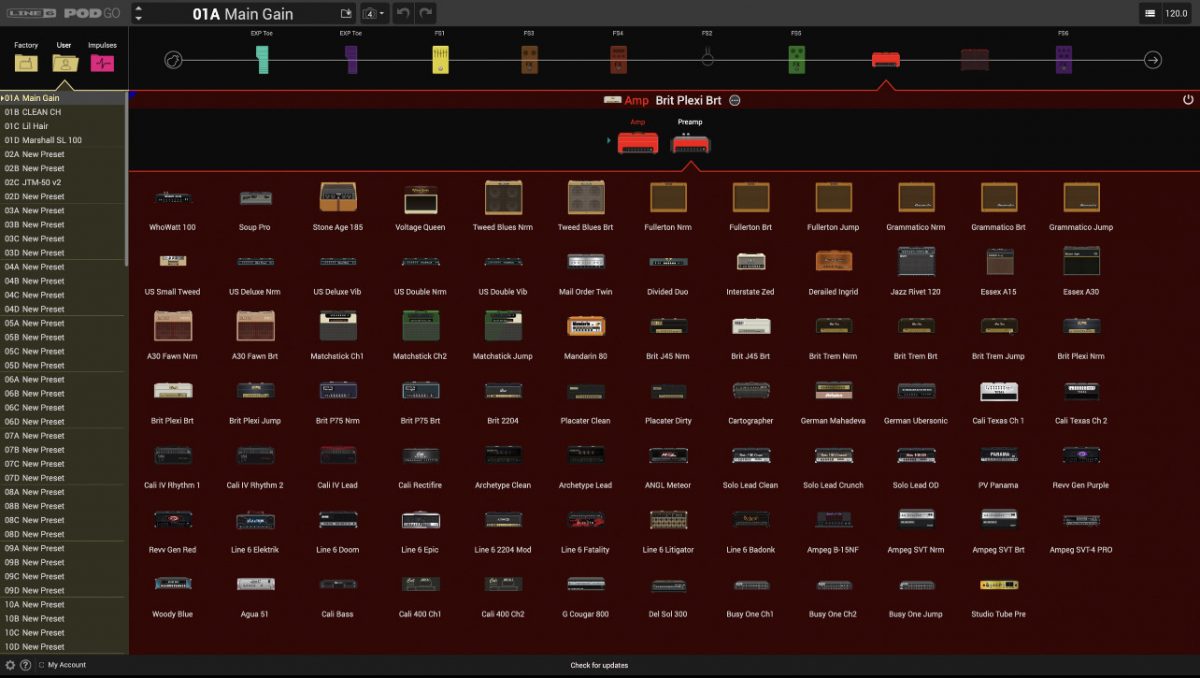
Task: Select preset 01C Lil Hair
Action: coord(64,126)
